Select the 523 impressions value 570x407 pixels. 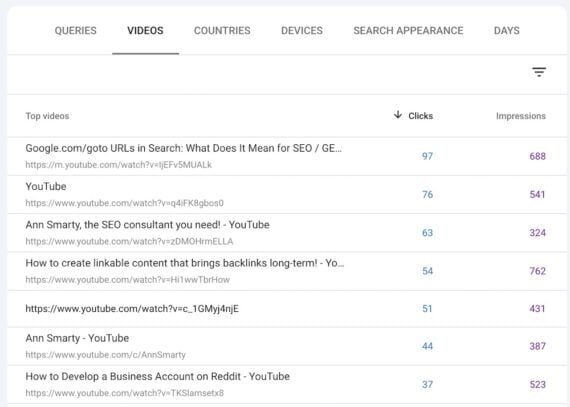coord(538,384)
